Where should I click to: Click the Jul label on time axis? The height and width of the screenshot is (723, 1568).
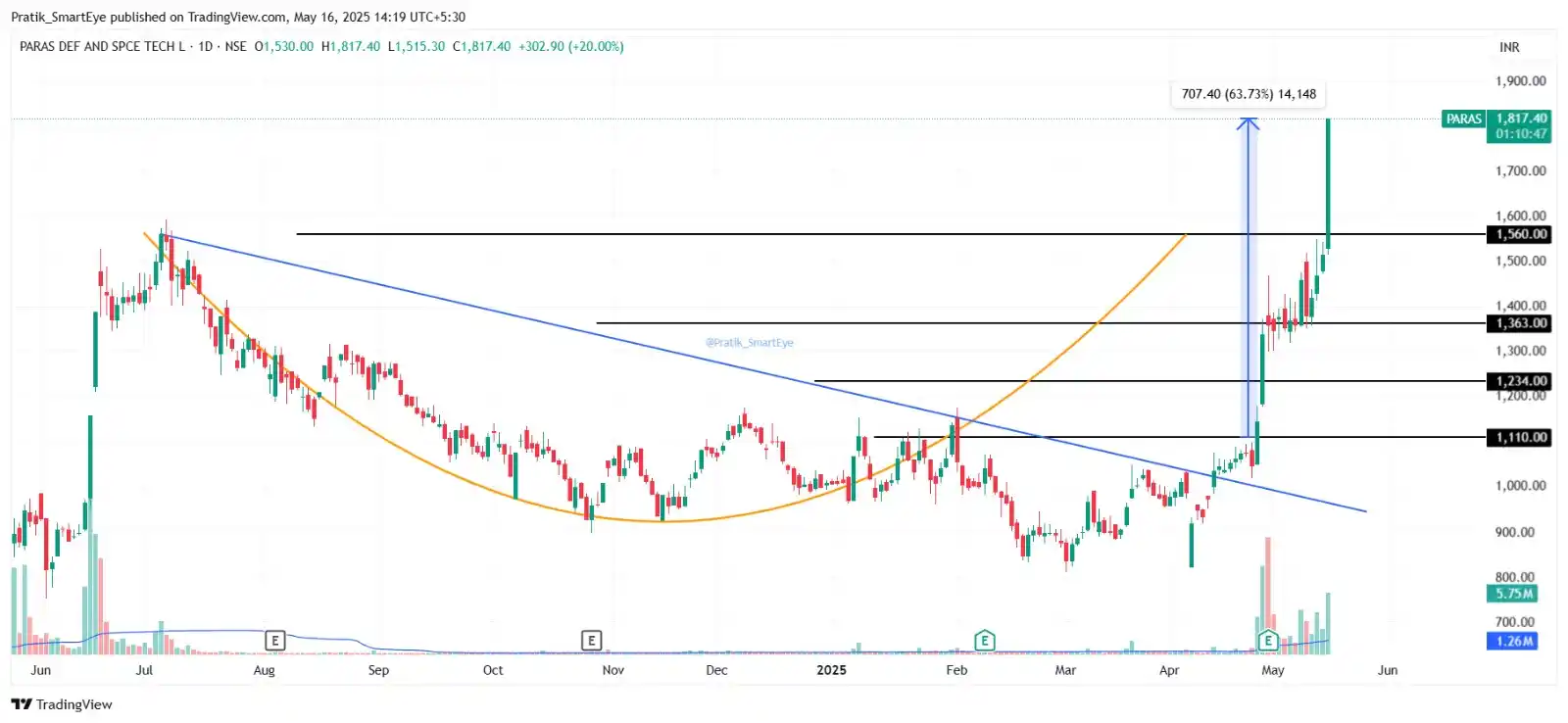tap(144, 670)
